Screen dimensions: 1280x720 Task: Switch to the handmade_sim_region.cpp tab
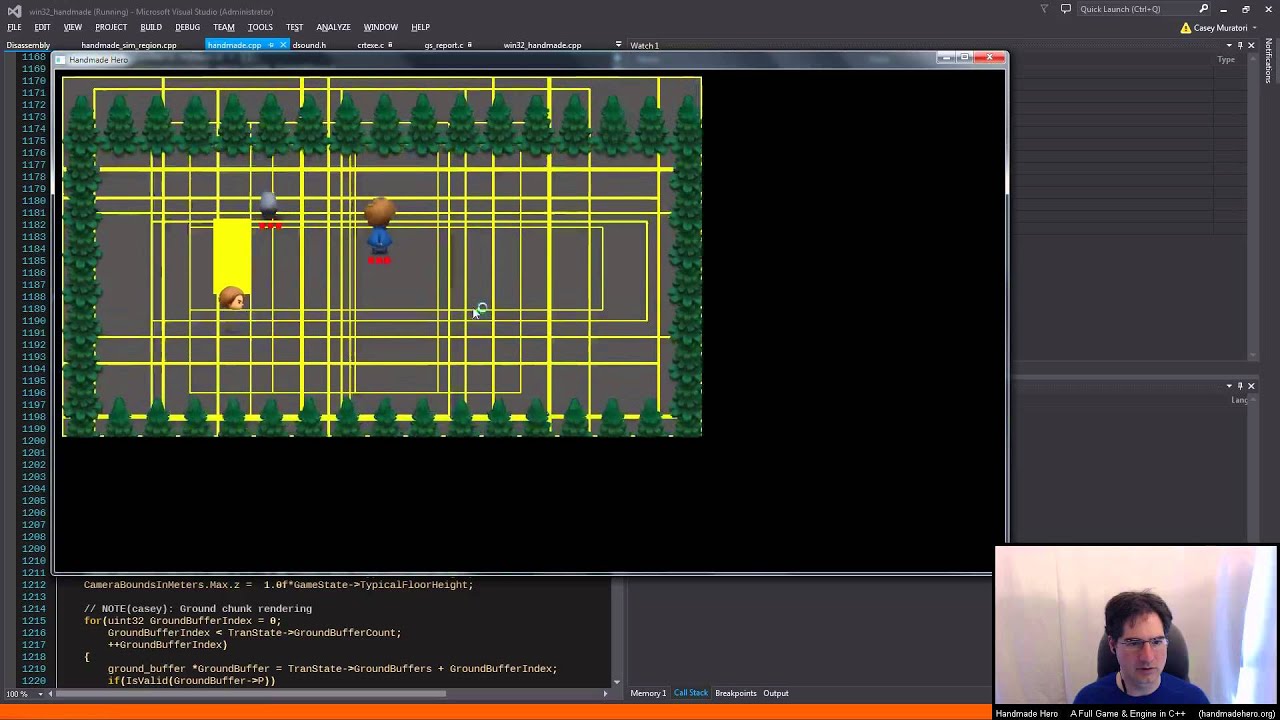[x=129, y=45]
